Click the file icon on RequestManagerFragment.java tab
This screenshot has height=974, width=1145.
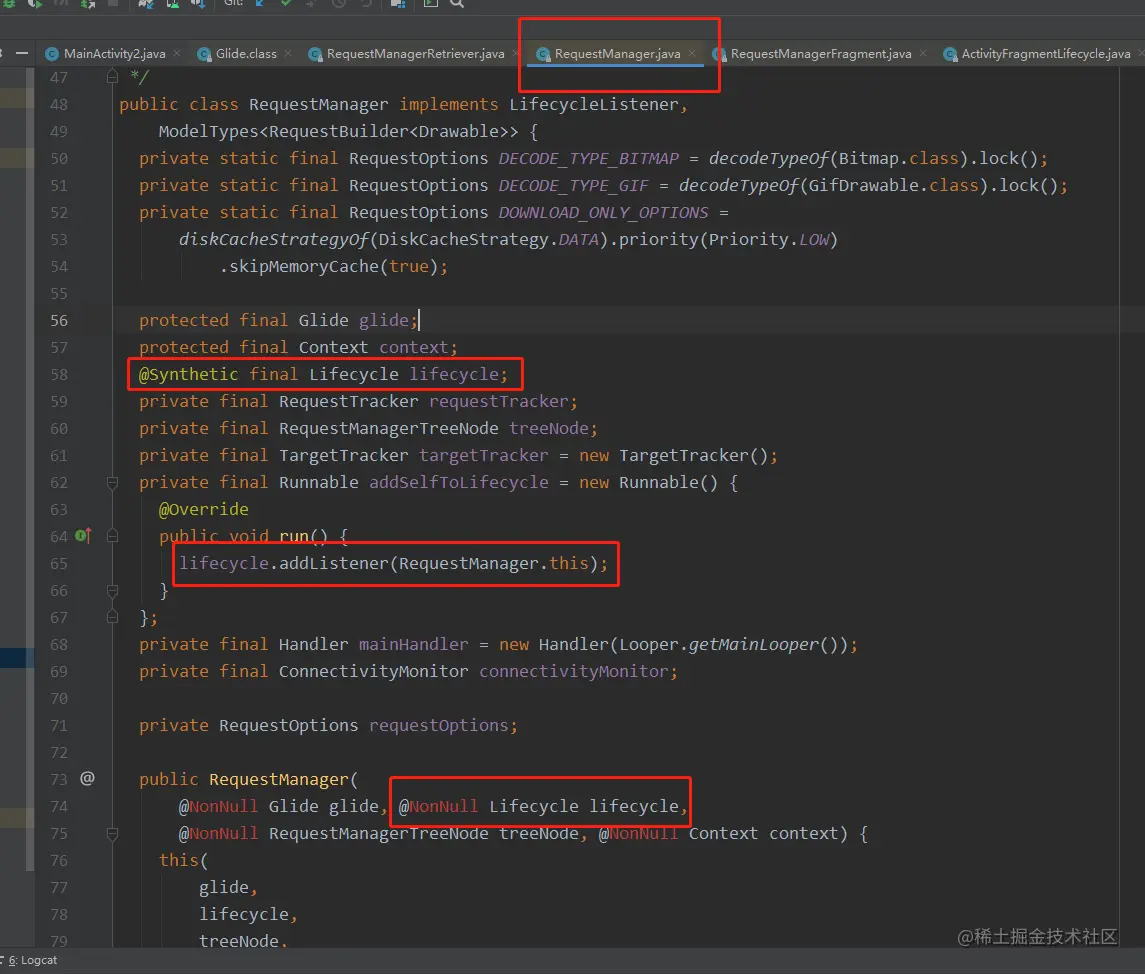(x=719, y=54)
